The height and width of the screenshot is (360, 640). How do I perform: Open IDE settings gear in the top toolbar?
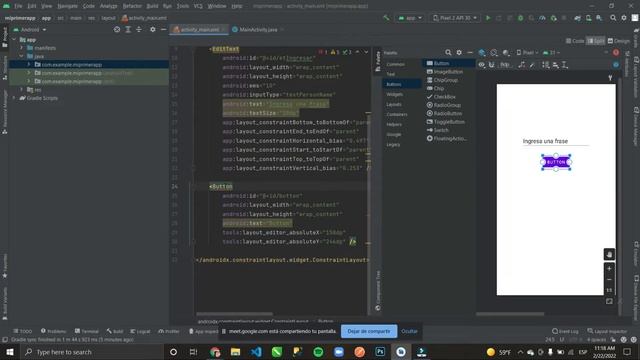pos(624,18)
